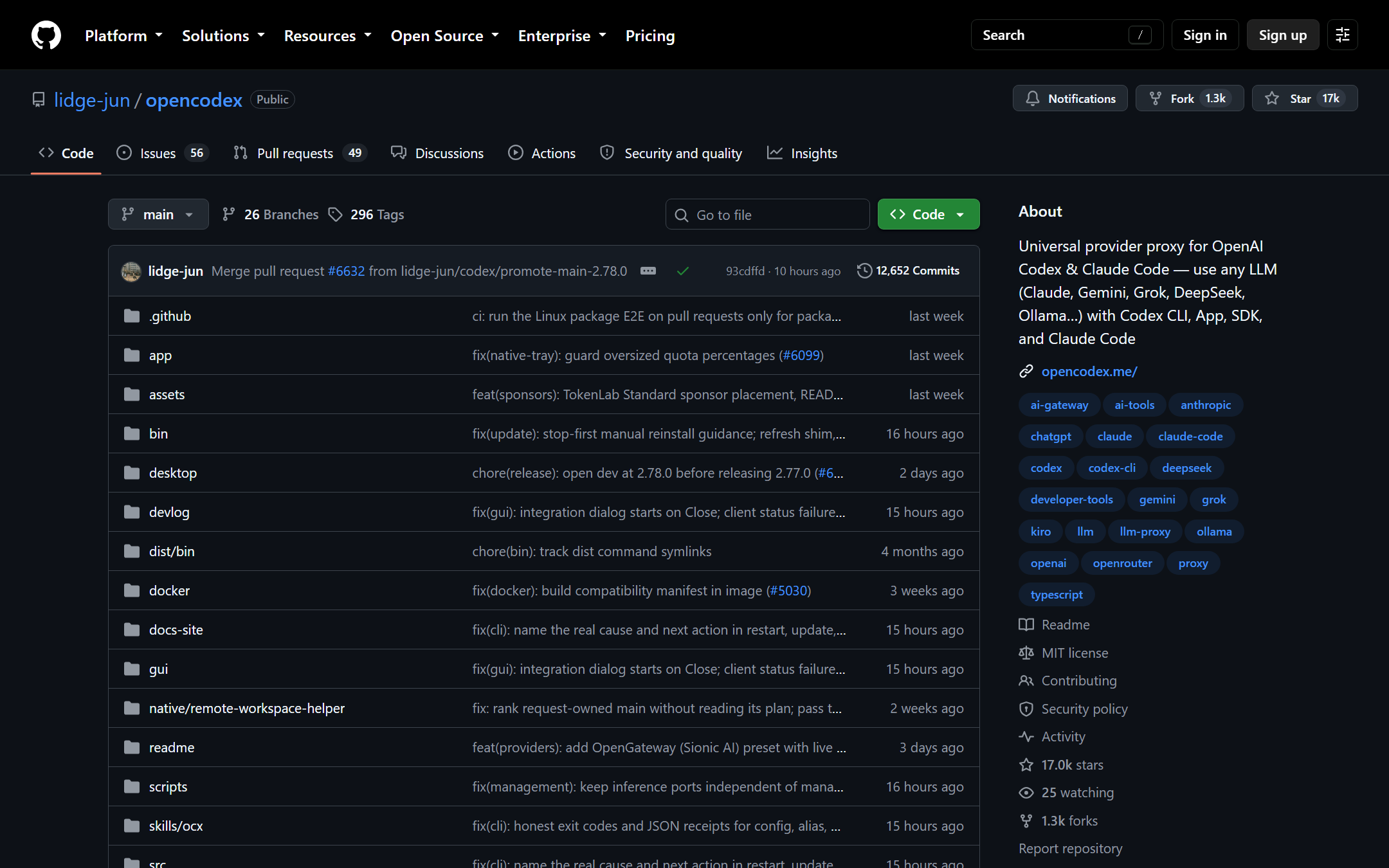
Task: Click the MIT license scale icon
Action: pyautogui.click(x=1026, y=653)
